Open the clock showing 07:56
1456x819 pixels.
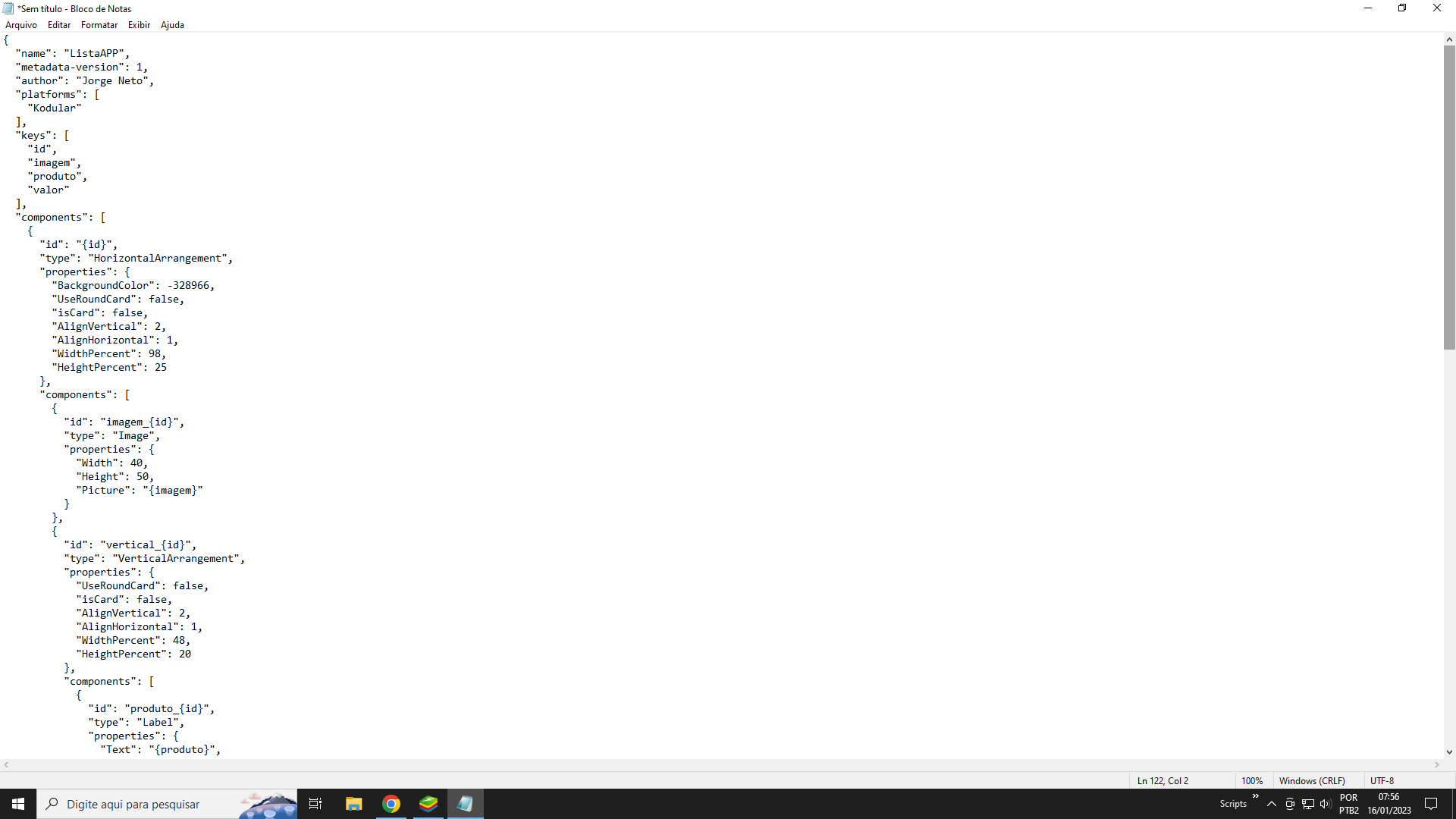pos(1389,804)
